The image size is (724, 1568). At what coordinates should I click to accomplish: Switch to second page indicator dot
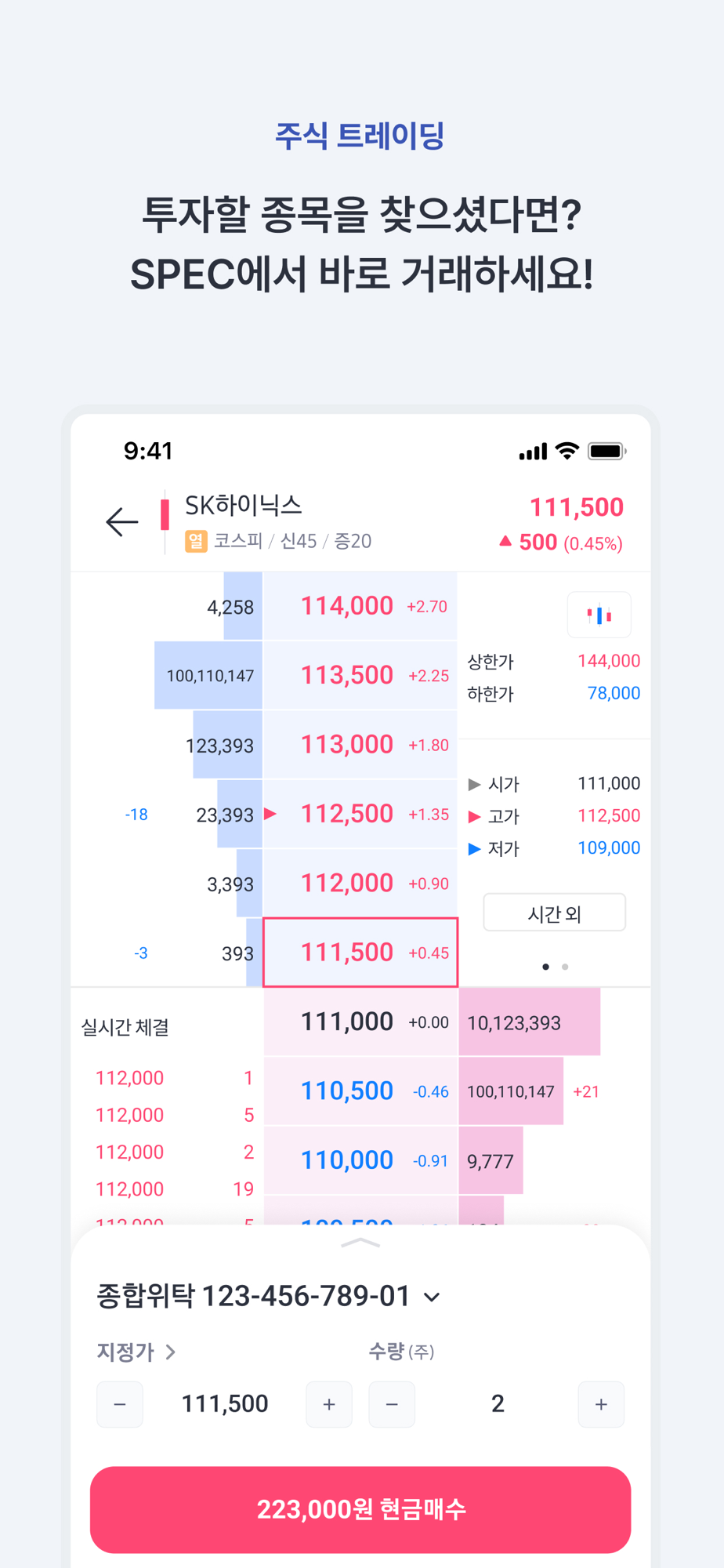pyautogui.click(x=565, y=967)
